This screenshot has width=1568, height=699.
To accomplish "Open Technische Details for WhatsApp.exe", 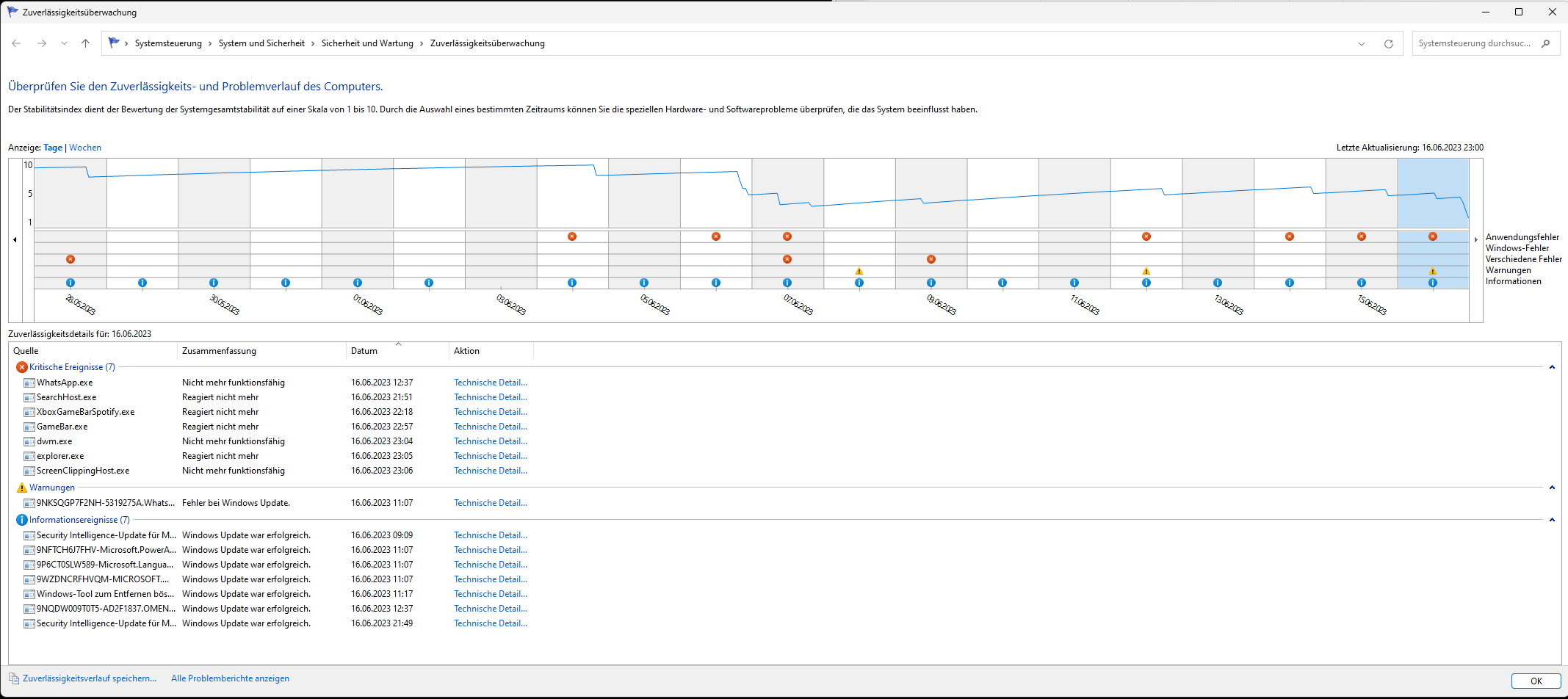I will (491, 383).
